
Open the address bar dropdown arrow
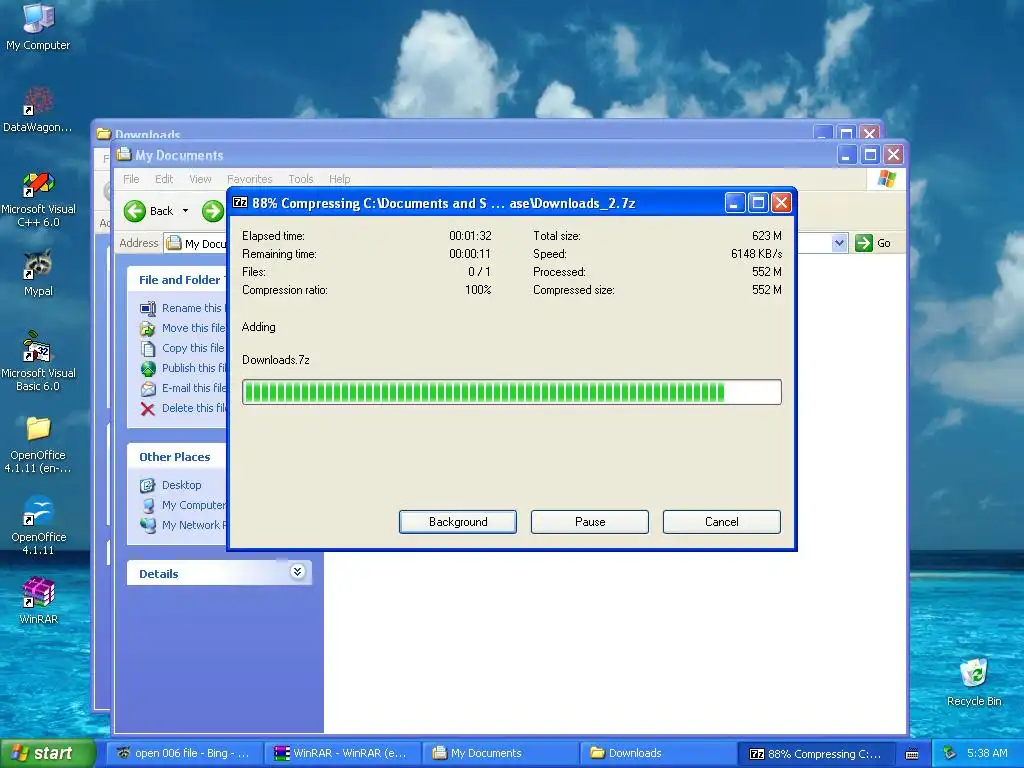(839, 243)
